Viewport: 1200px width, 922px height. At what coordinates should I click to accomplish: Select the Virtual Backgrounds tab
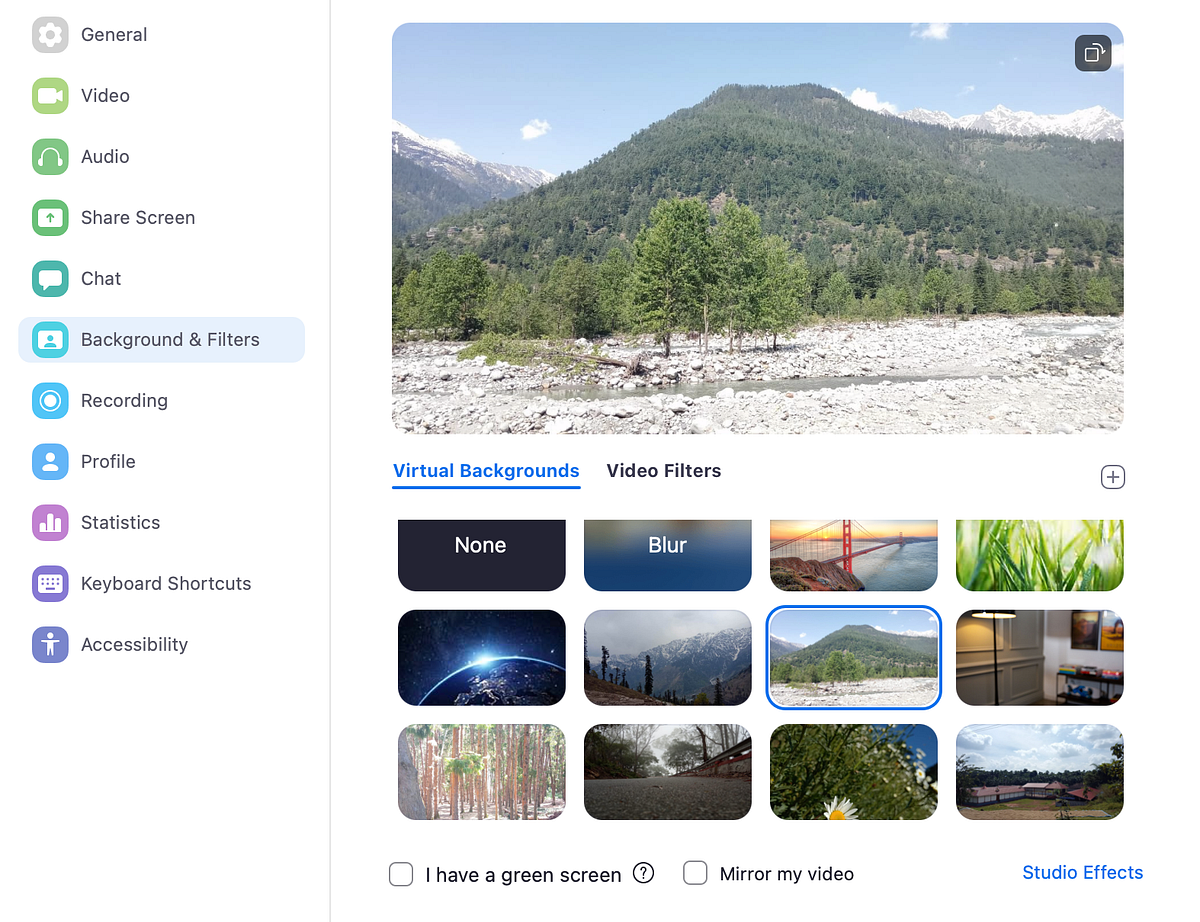[x=486, y=470]
